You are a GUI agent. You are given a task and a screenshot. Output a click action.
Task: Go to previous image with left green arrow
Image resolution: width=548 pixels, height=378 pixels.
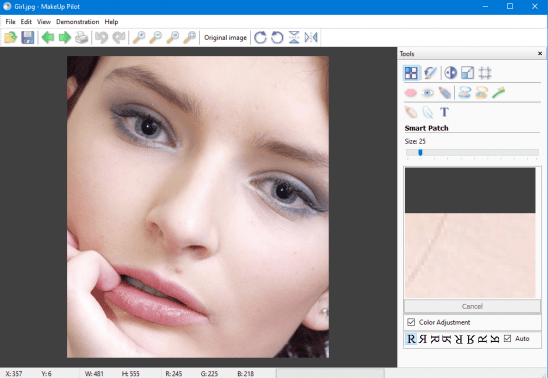click(x=48, y=37)
